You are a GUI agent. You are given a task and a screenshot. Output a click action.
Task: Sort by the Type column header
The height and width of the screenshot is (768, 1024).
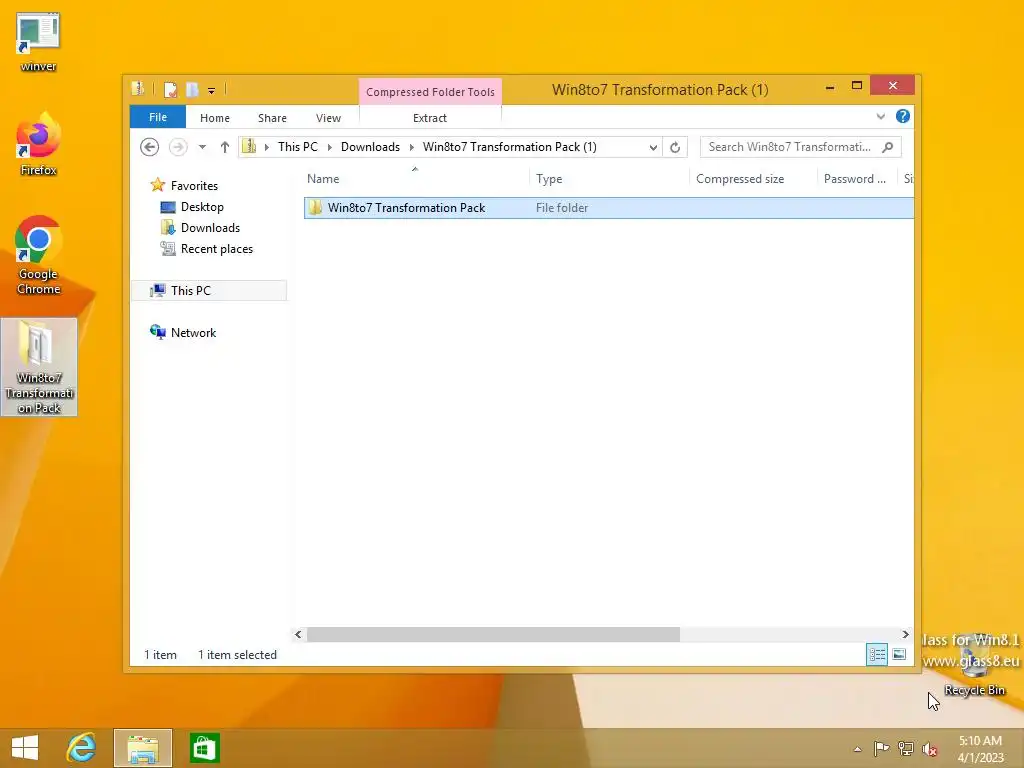[x=609, y=179]
